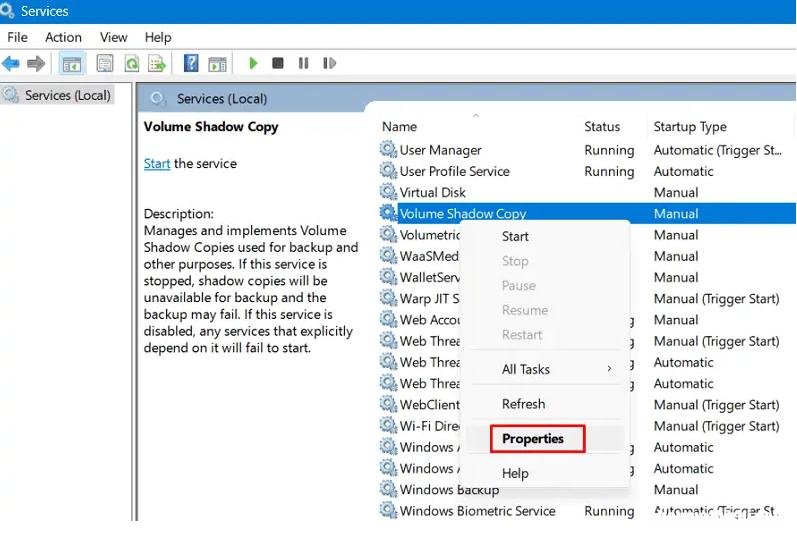The width and height of the screenshot is (797, 533).
Task: Toggle Show/Hide Console Tree toolbar icon
Action: [x=72, y=64]
